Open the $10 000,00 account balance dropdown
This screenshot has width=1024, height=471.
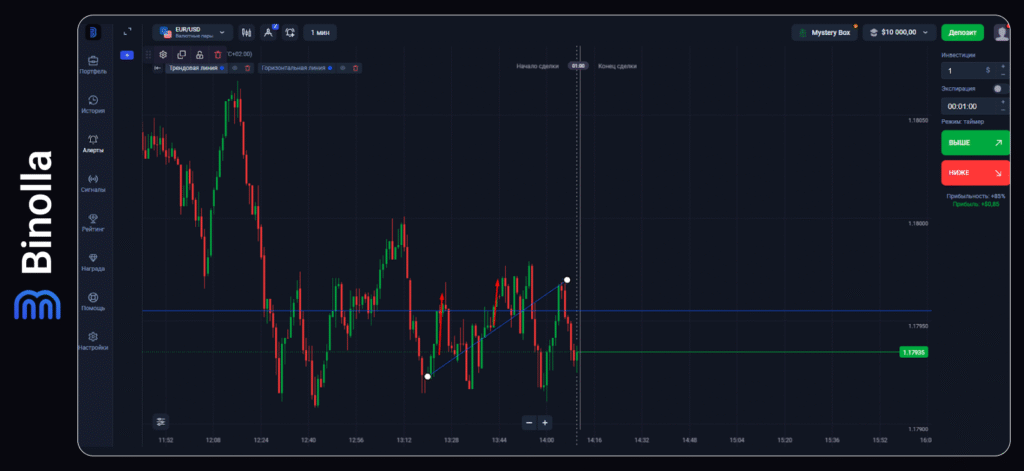[x=901, y=32]
